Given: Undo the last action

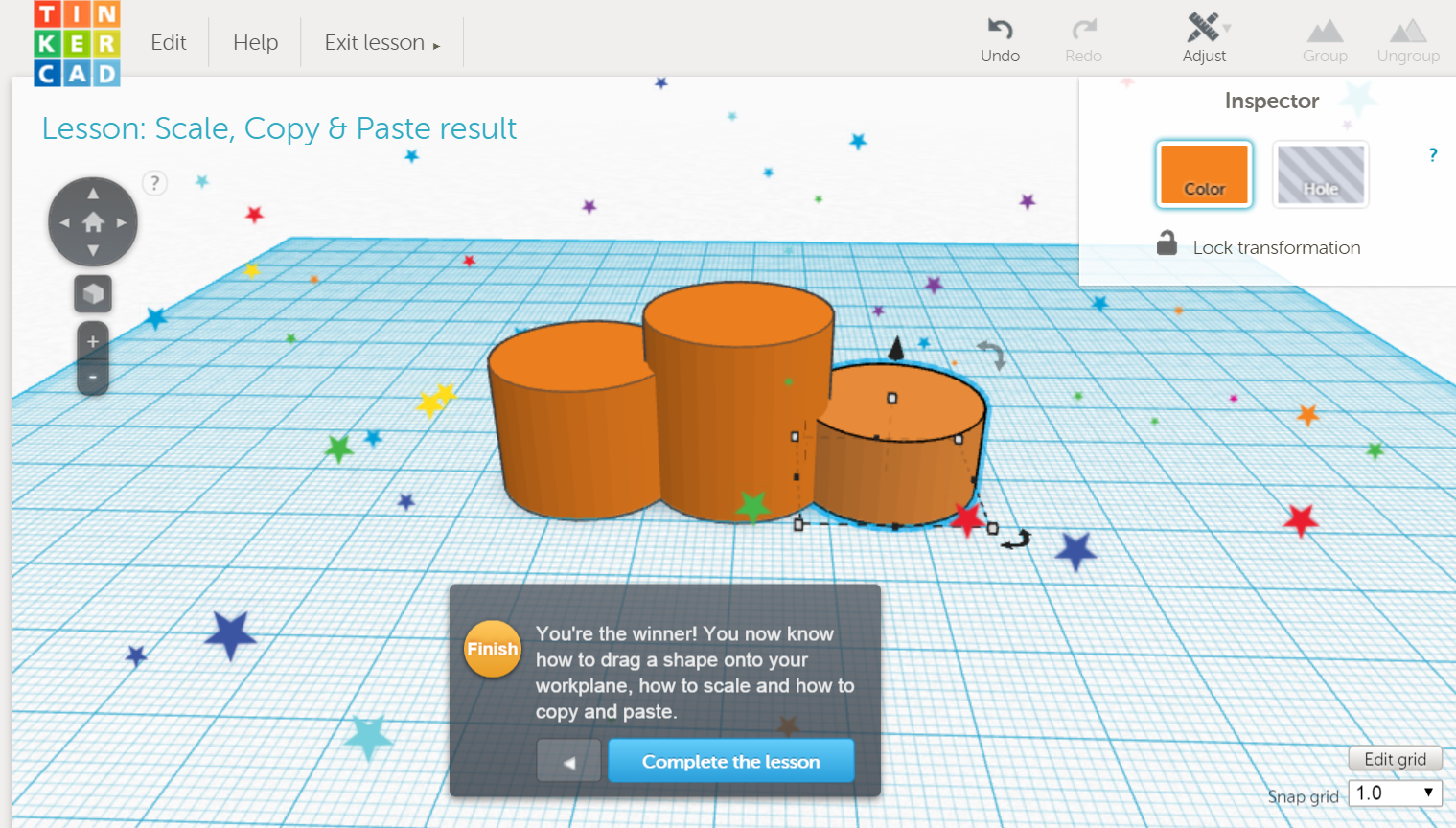Looking at the screenshot, I should tap(1000, 40).
